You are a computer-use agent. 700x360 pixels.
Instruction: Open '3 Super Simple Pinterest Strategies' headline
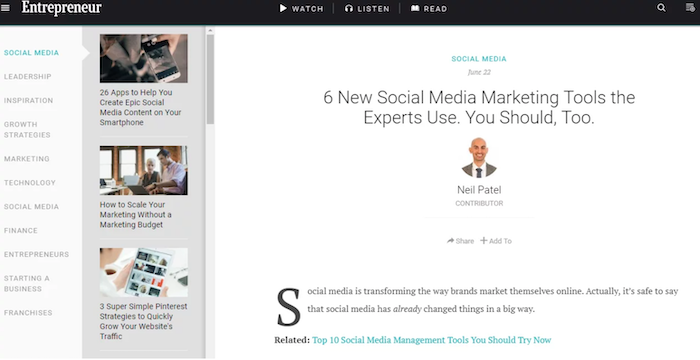coord(144,321)
